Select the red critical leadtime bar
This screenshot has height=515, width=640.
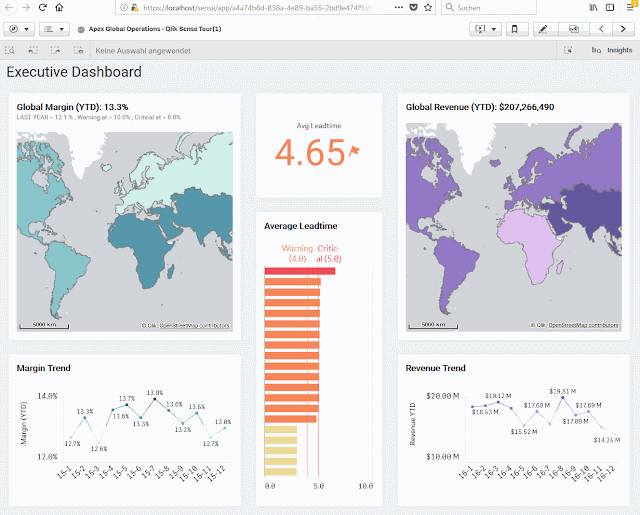click(300, 271)
